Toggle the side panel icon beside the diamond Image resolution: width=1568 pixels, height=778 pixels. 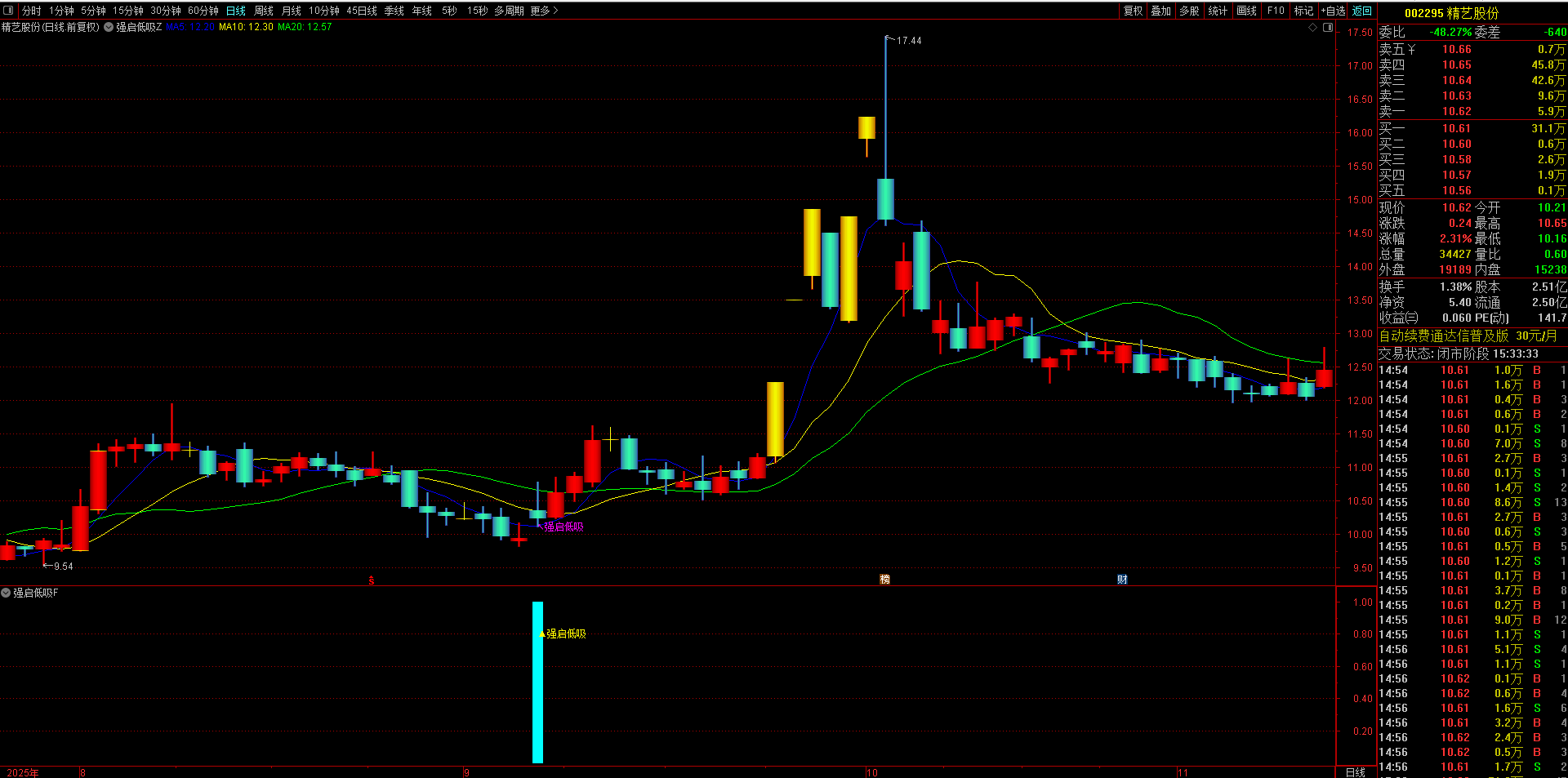[x=1328, y=27]
